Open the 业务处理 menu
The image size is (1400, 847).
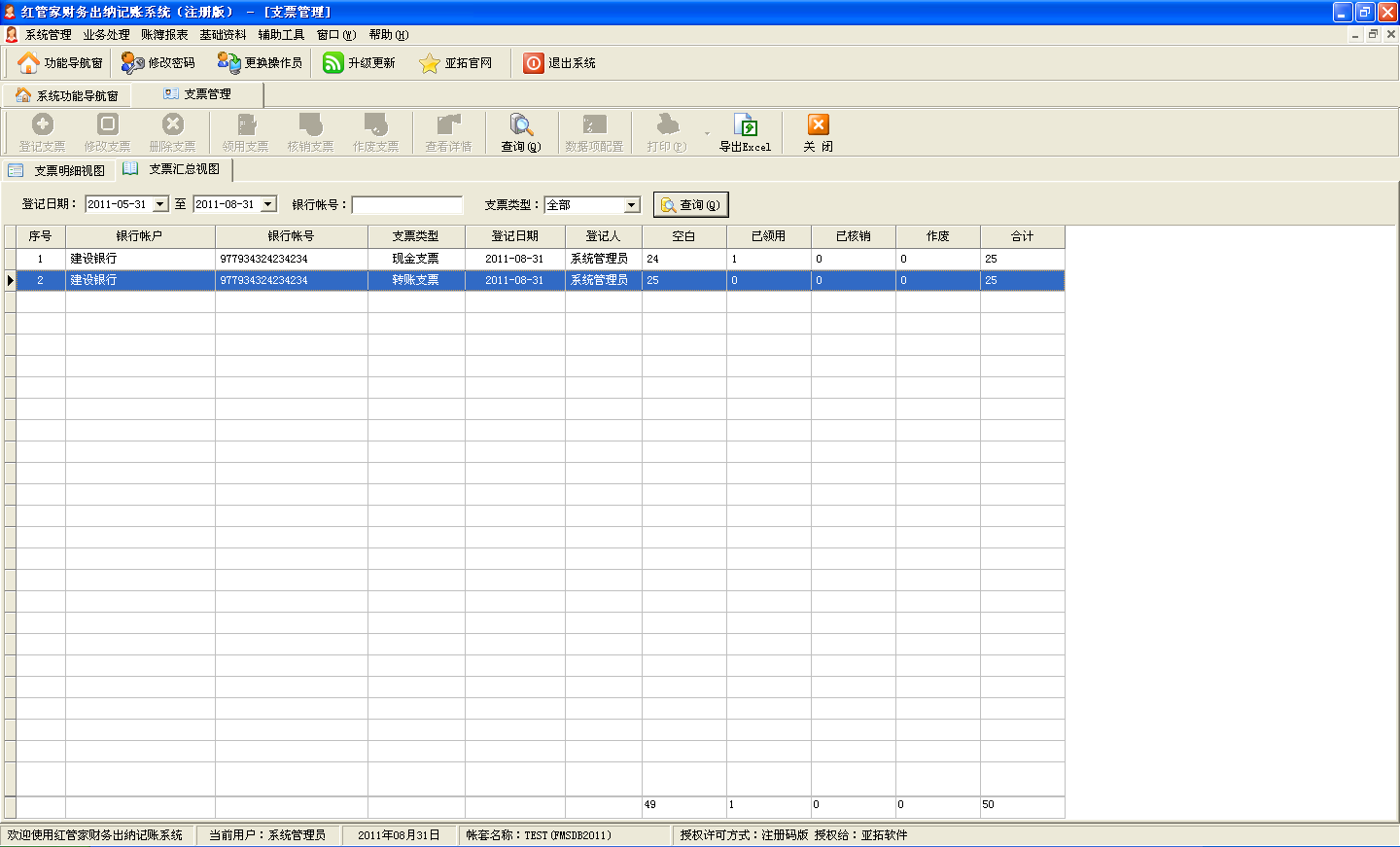coord(106,35)
